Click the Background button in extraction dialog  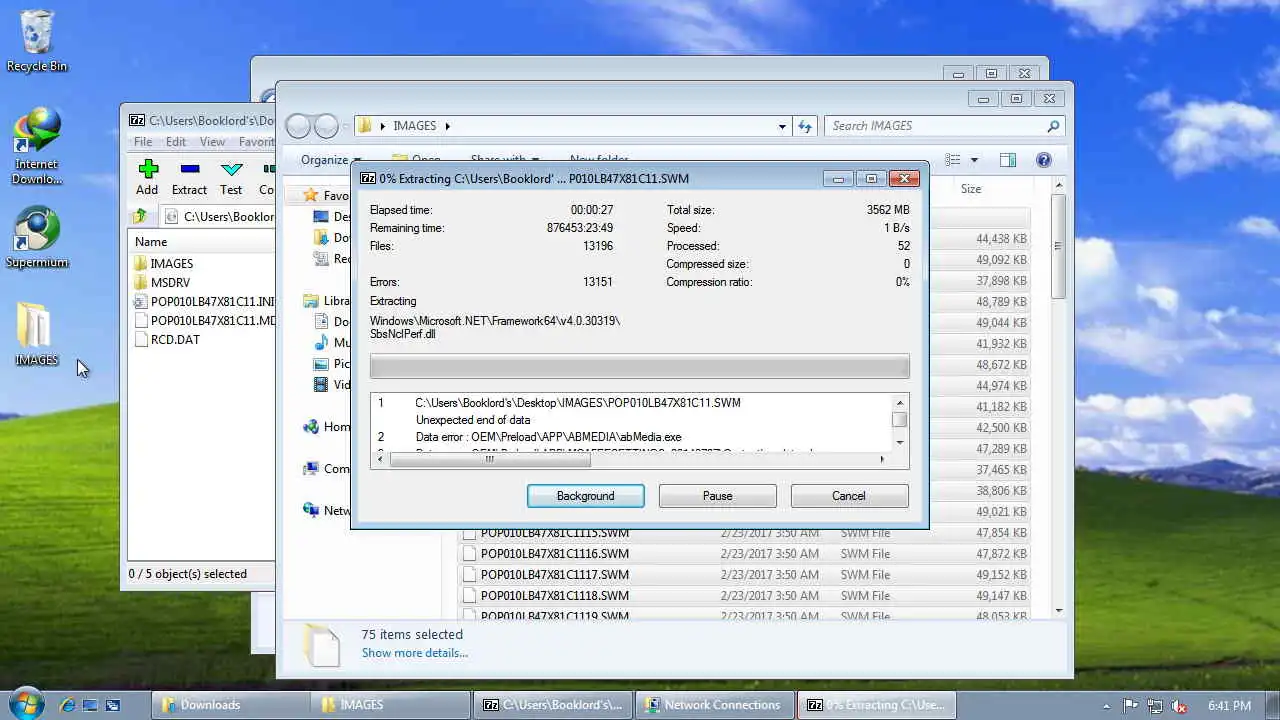pos(586,496)
